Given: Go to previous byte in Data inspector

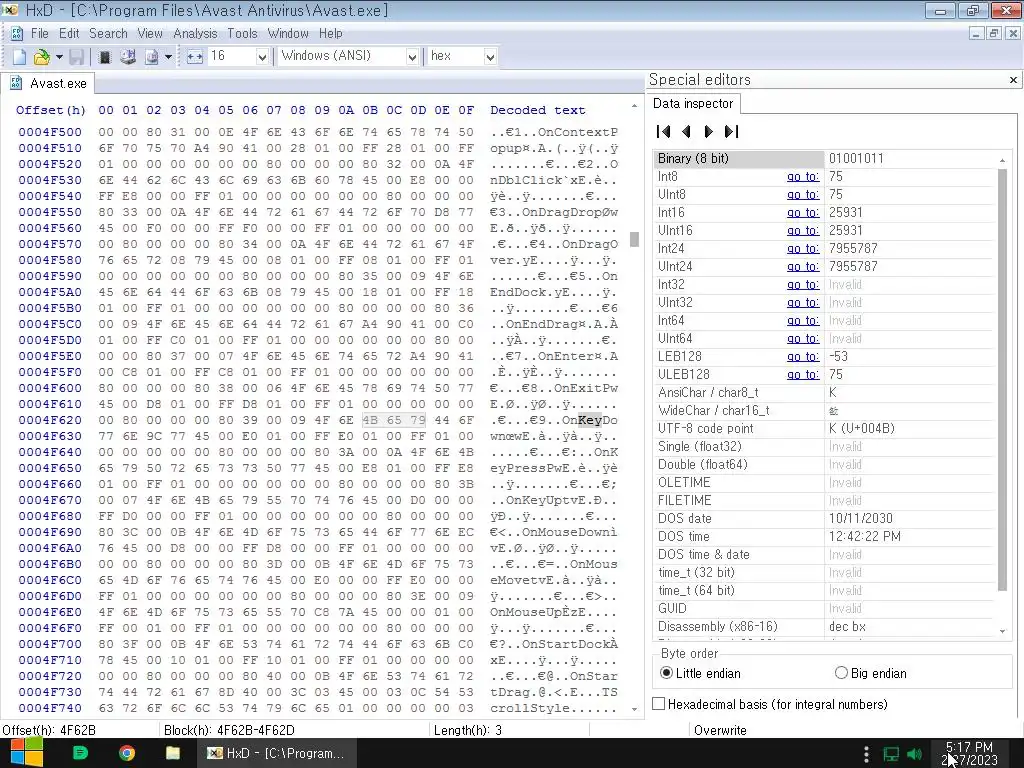Looking at the screenshot, I should (686, 131).
